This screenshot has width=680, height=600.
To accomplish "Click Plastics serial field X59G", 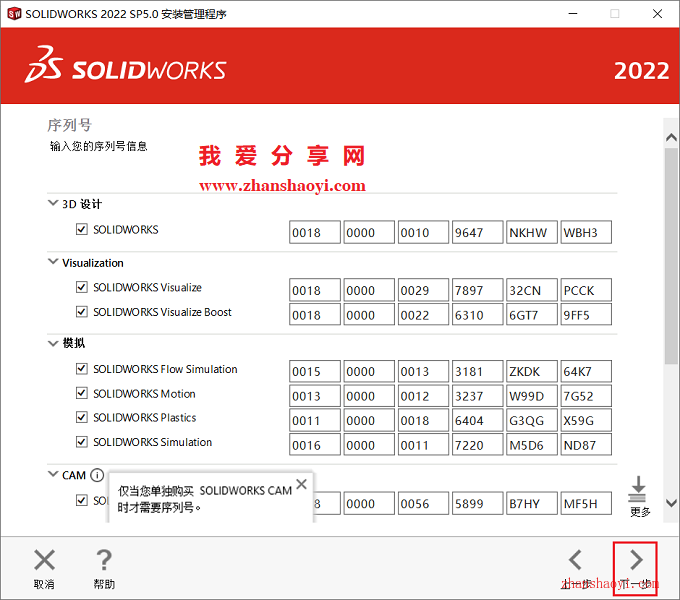I will pyautogui.click(x=586, y=420).
